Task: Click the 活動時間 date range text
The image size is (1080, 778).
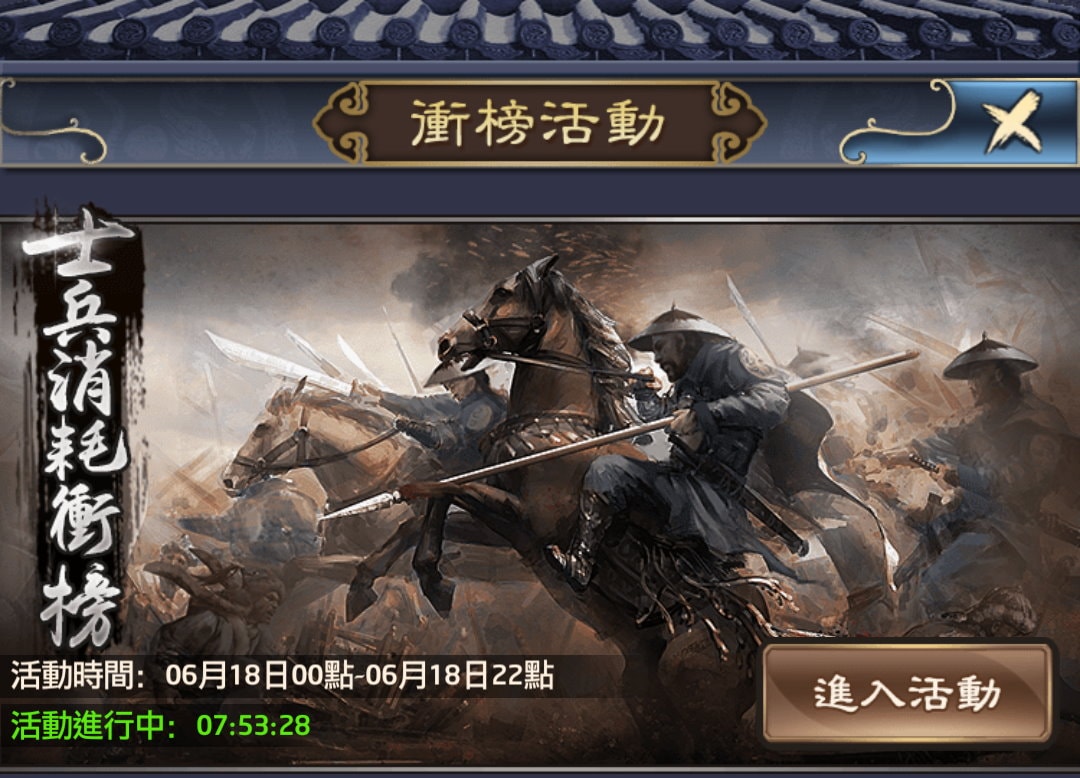Action: [x=359, y=675]
